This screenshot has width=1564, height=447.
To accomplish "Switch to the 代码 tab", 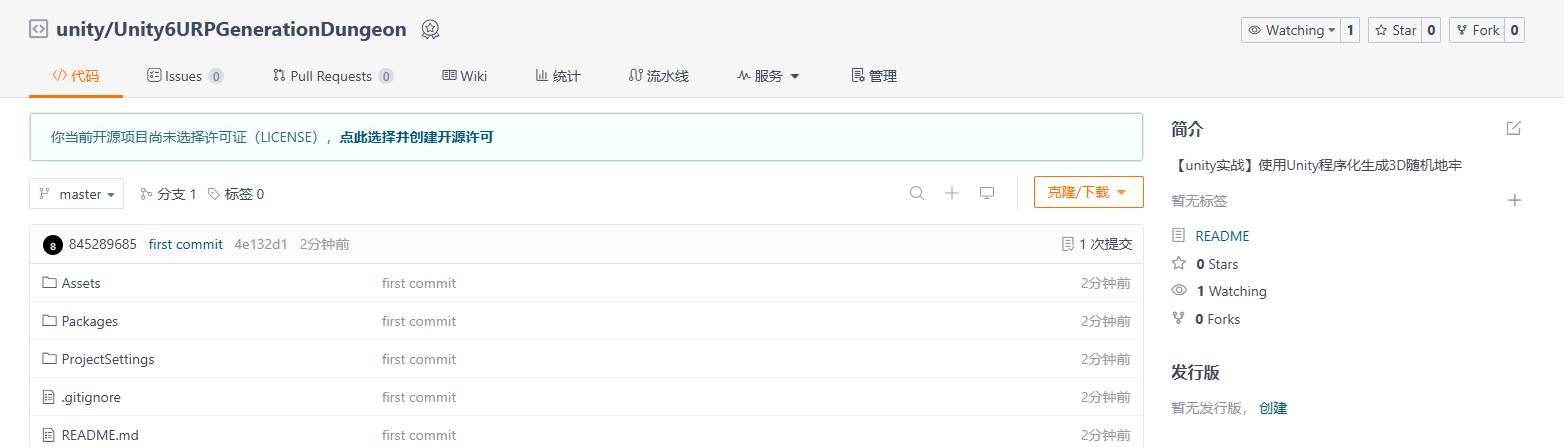I will 76,76.
